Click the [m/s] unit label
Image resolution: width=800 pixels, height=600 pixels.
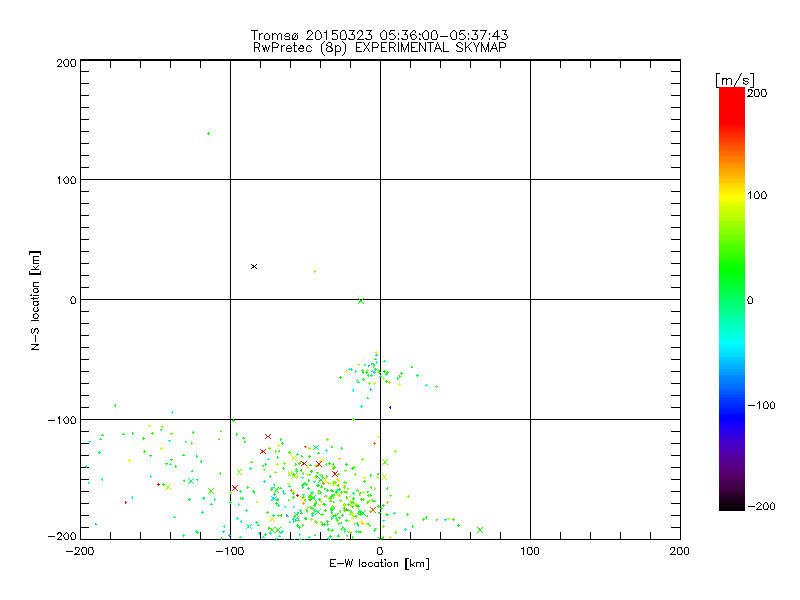coord(735,80)
